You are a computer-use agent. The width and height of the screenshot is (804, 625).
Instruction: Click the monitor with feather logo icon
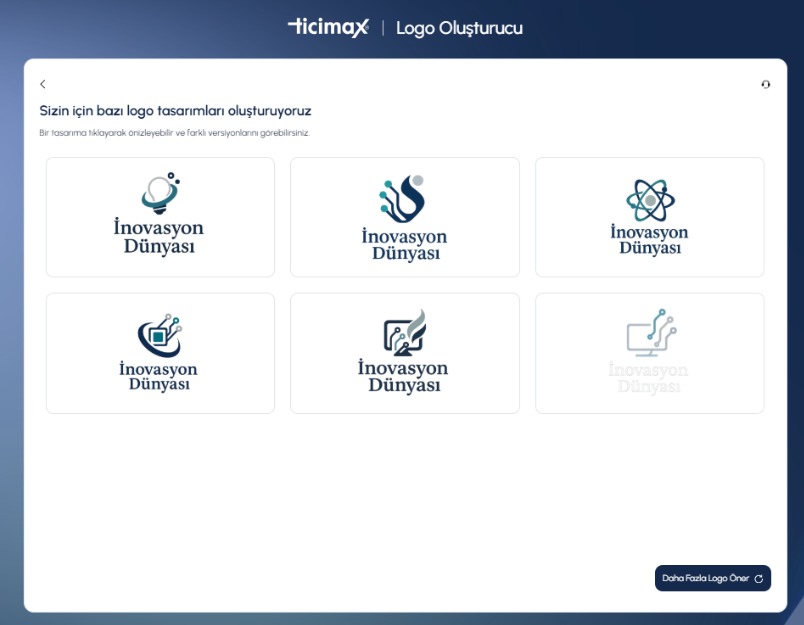pos(404,333)
